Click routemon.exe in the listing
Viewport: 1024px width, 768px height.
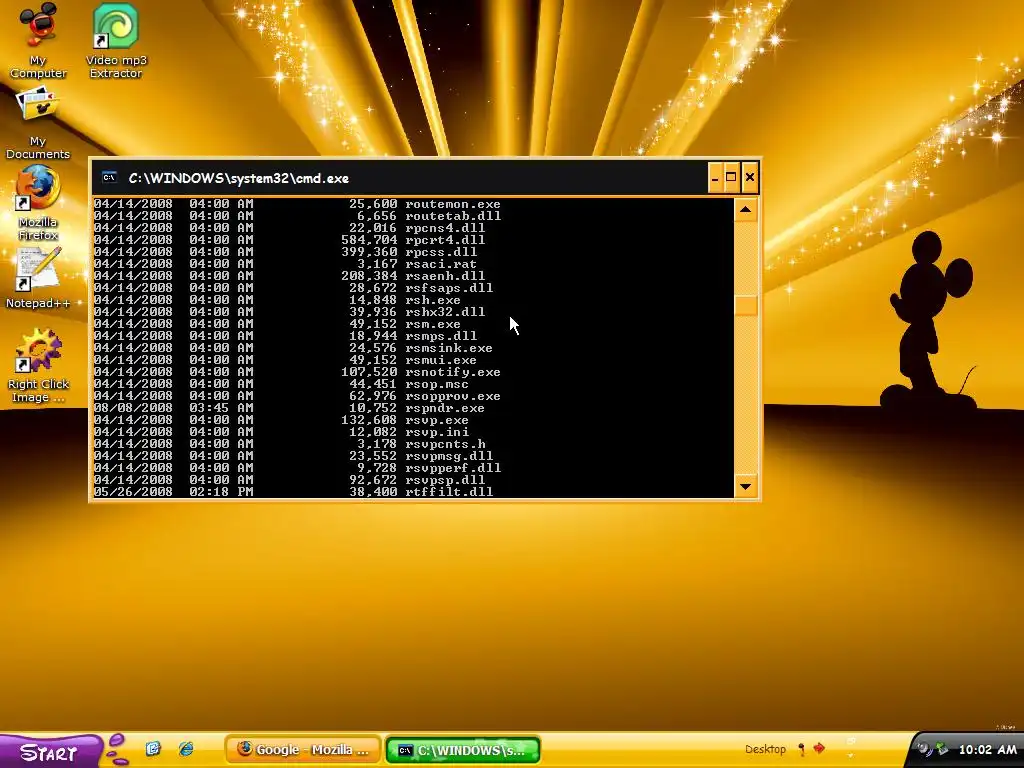pos(453,204)
